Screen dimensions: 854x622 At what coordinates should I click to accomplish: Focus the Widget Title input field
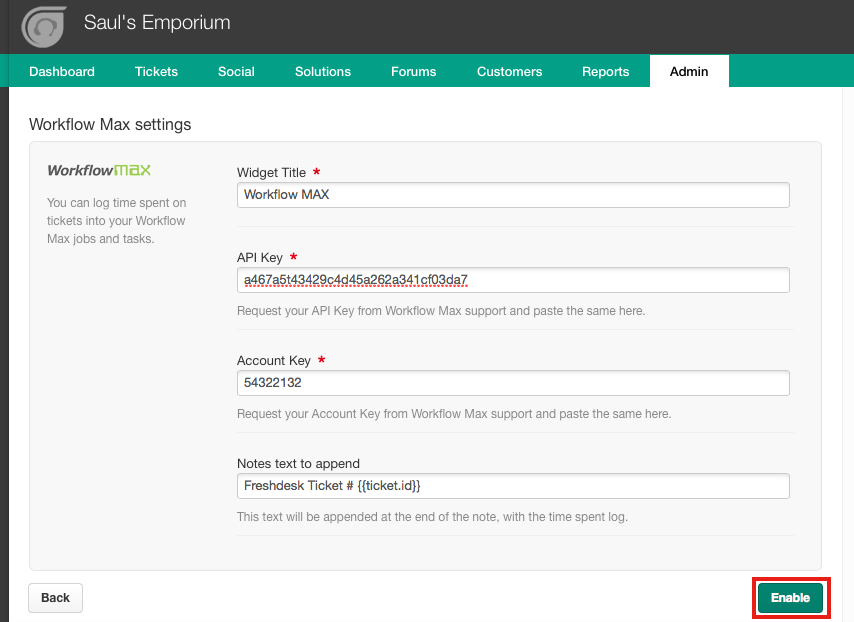[513, 195]
